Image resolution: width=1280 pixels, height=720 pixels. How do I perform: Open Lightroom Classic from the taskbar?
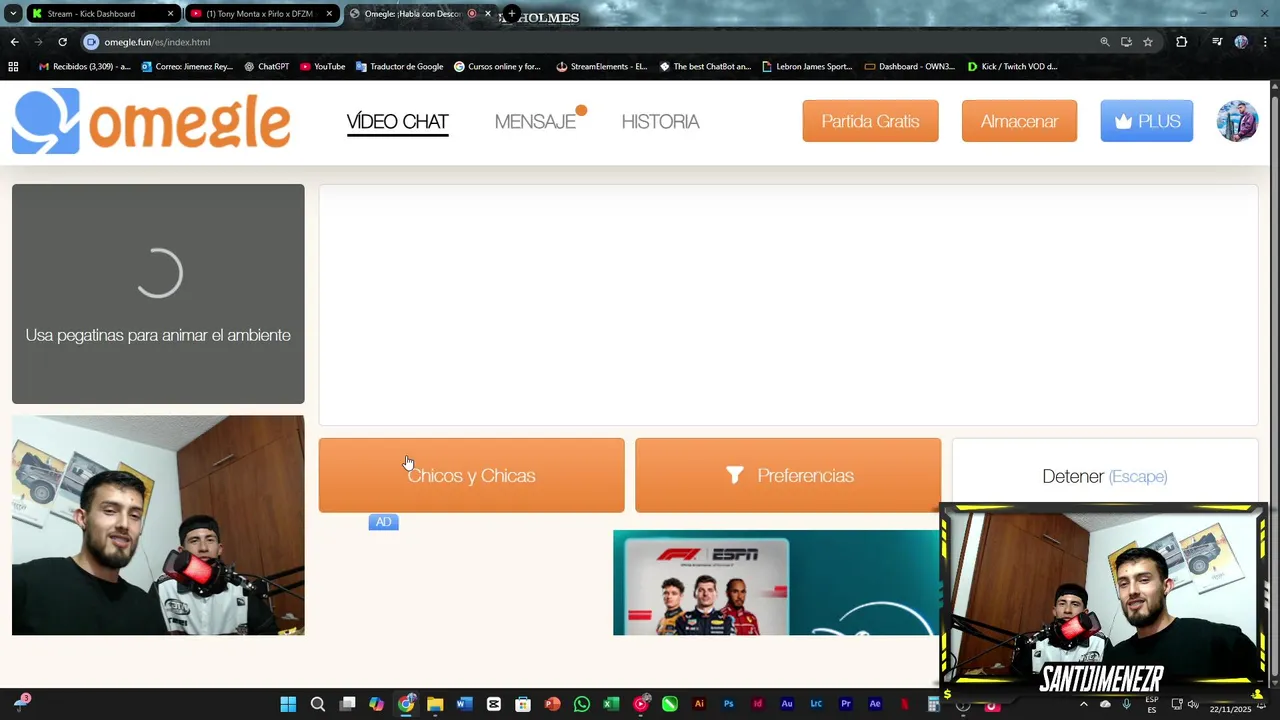816,704
